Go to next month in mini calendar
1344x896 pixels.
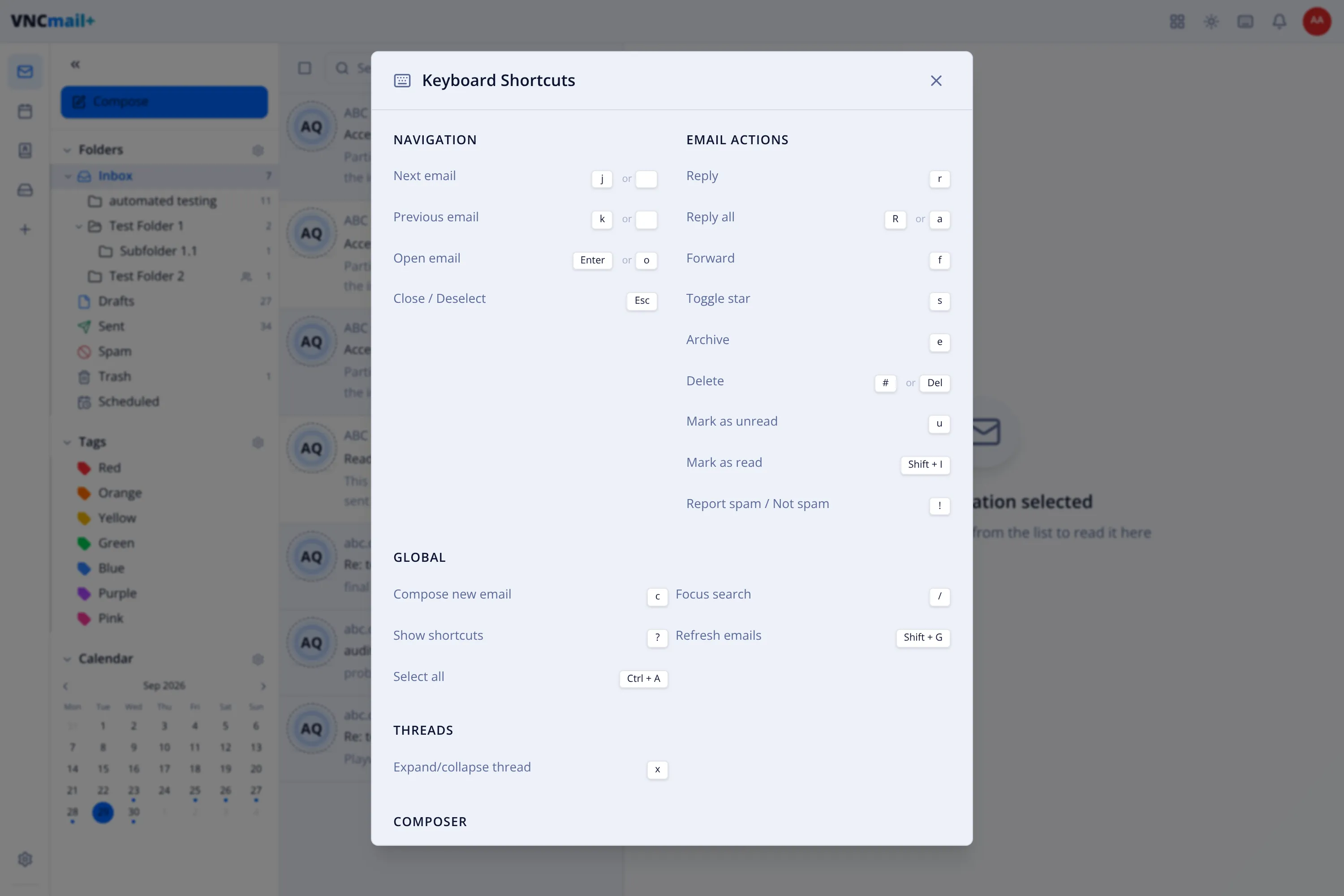tap(263, 686)
